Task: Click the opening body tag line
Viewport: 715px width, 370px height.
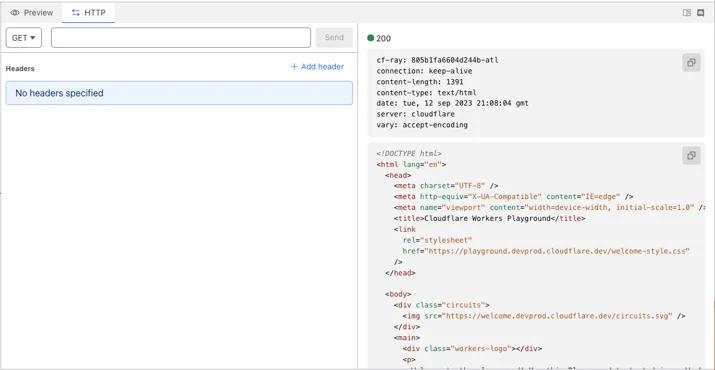Action: [398, 294]
